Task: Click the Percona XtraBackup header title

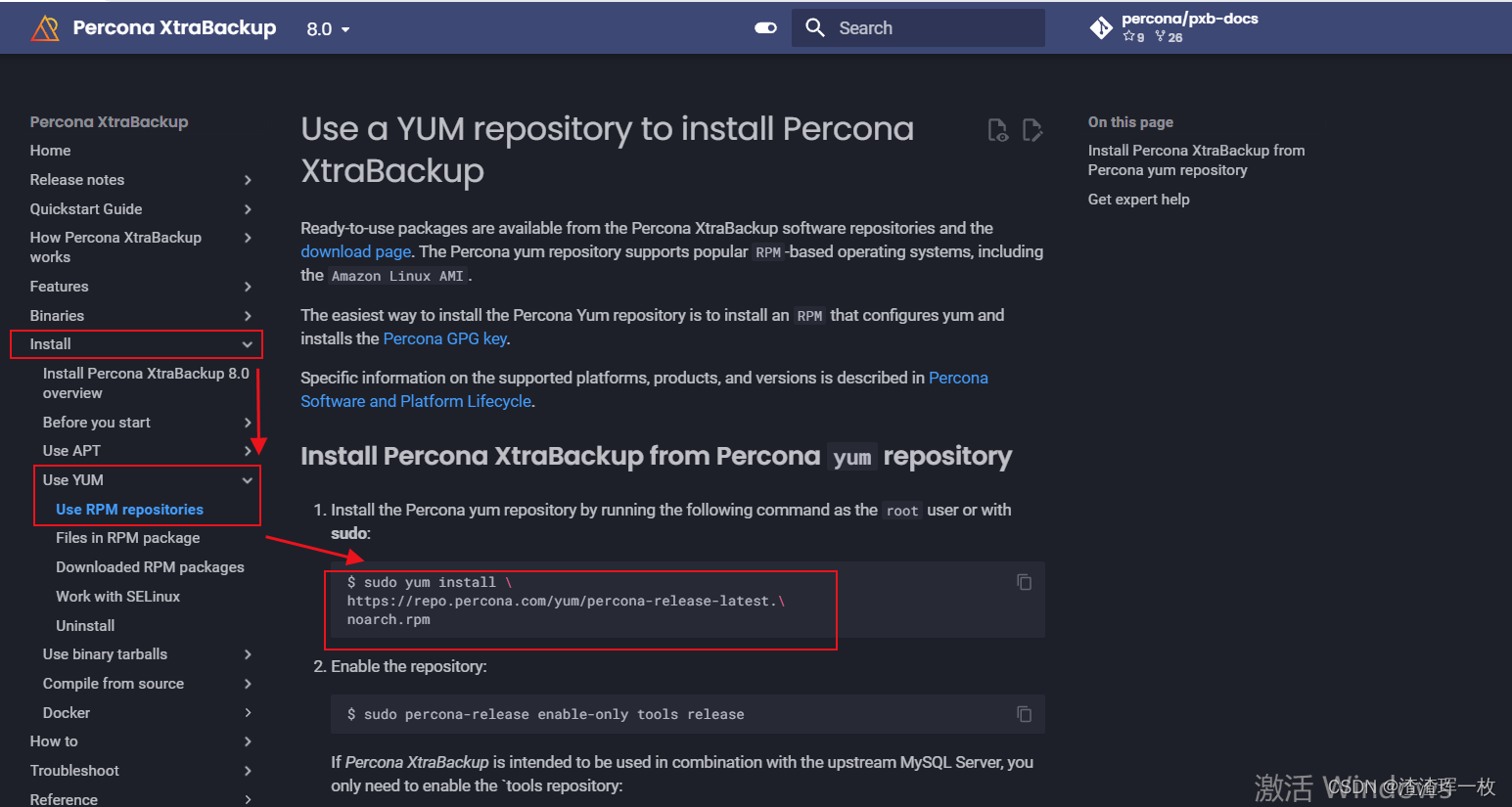Action: pos(174,28)
